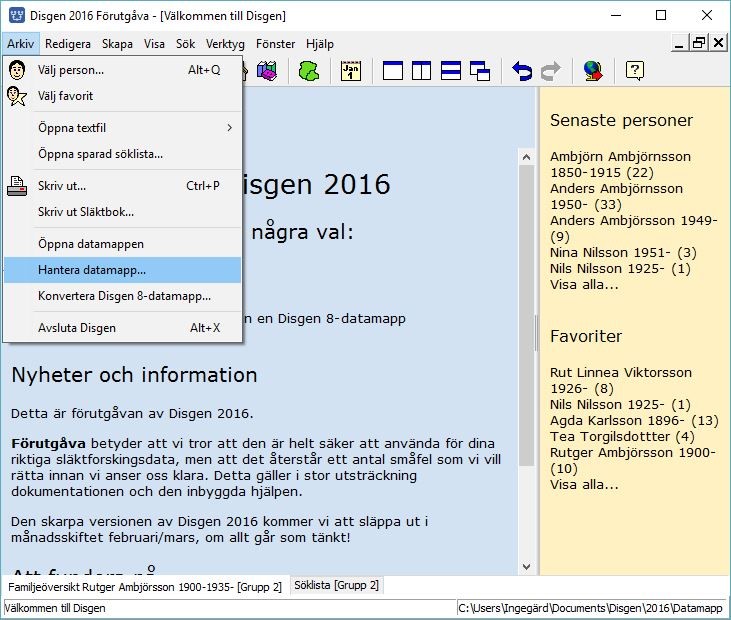Select Hantera datamapp... entry
Image resolution: width=731 pixels, height=620 pixels.
tap(123, 270)
